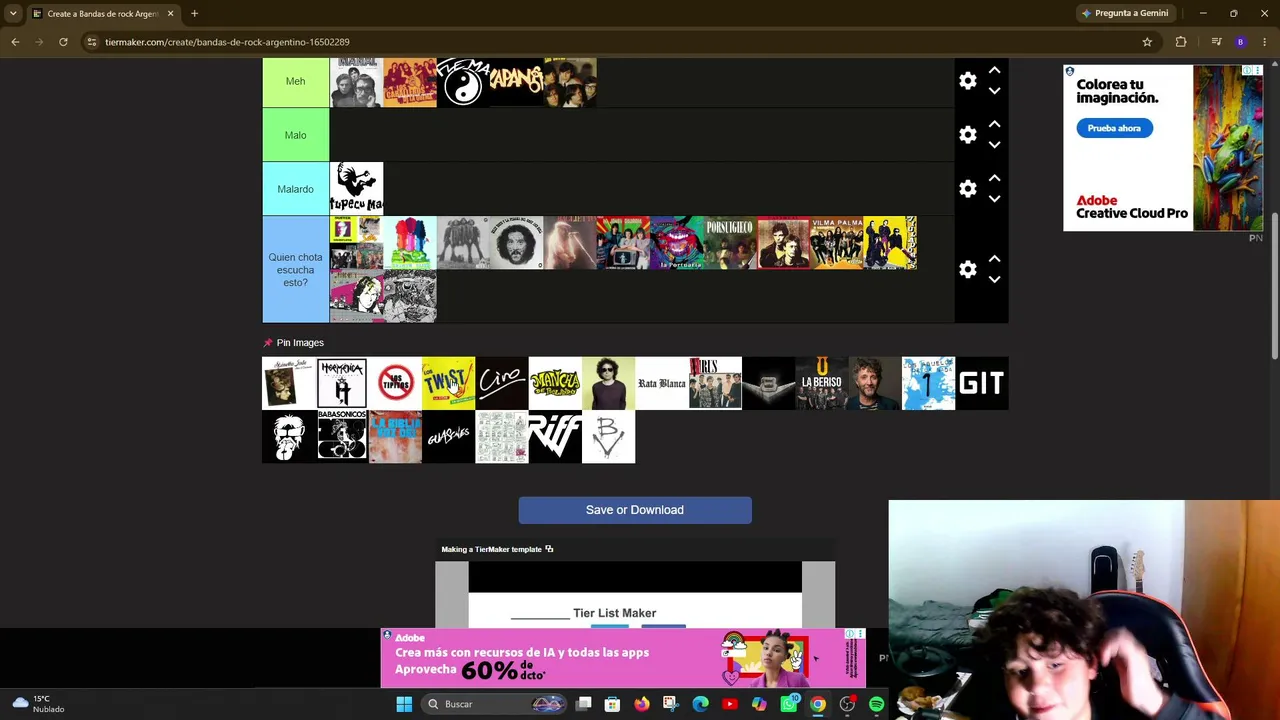The image size is (1280, 720).
Task: Open the Making a TierMaker template link
Action: 497,549
